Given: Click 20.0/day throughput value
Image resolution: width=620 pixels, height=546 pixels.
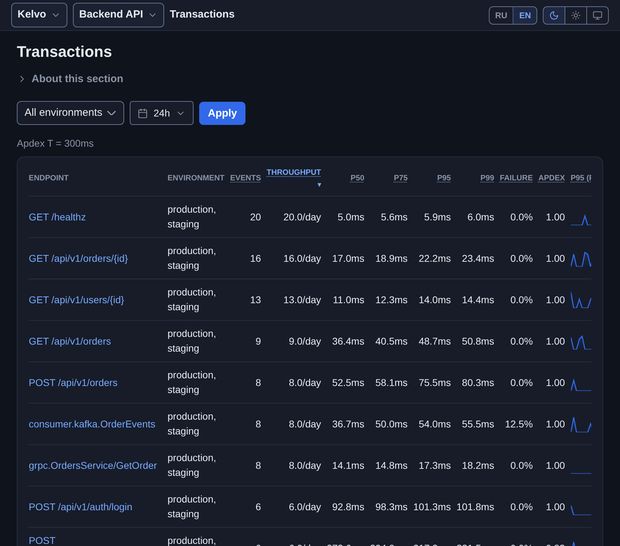Looking at the screenshot, I should 302,217.
